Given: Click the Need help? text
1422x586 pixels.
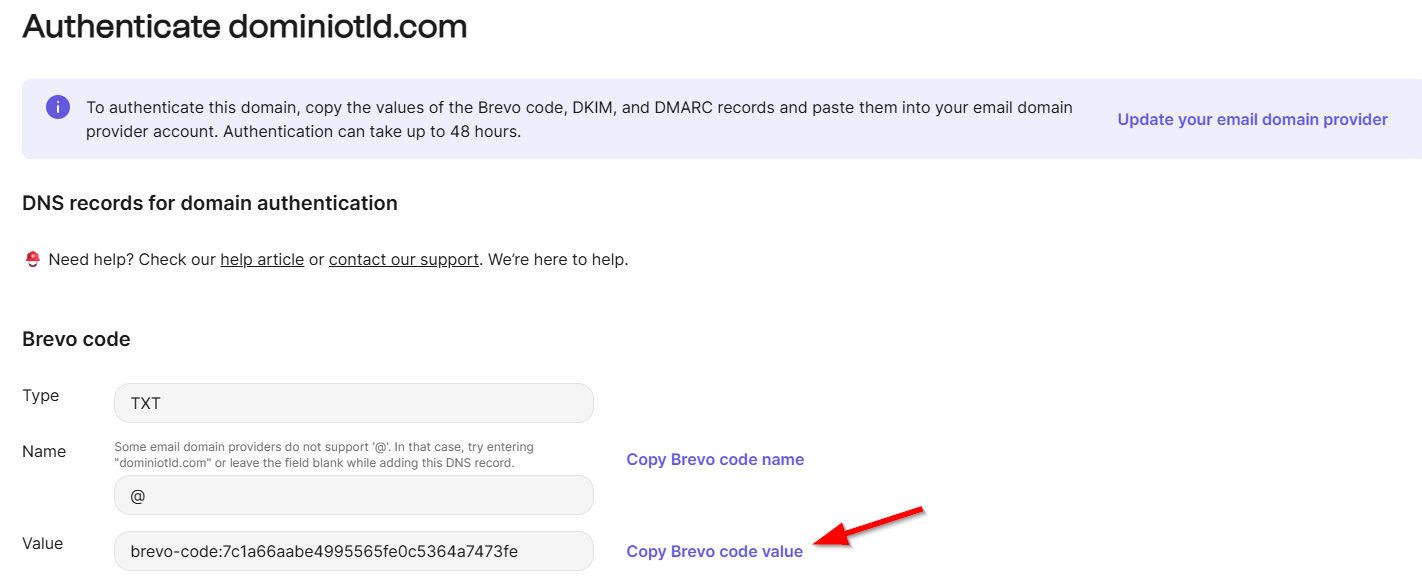Looking at the screenshot, I should pyautogui.click(x=92, y=259).
